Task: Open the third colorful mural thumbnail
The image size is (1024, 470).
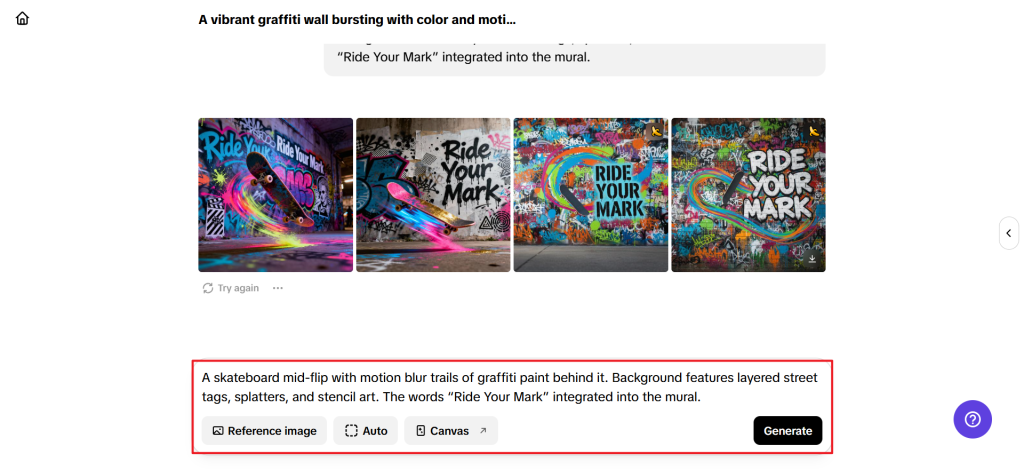Action: (x=590, y=195)
